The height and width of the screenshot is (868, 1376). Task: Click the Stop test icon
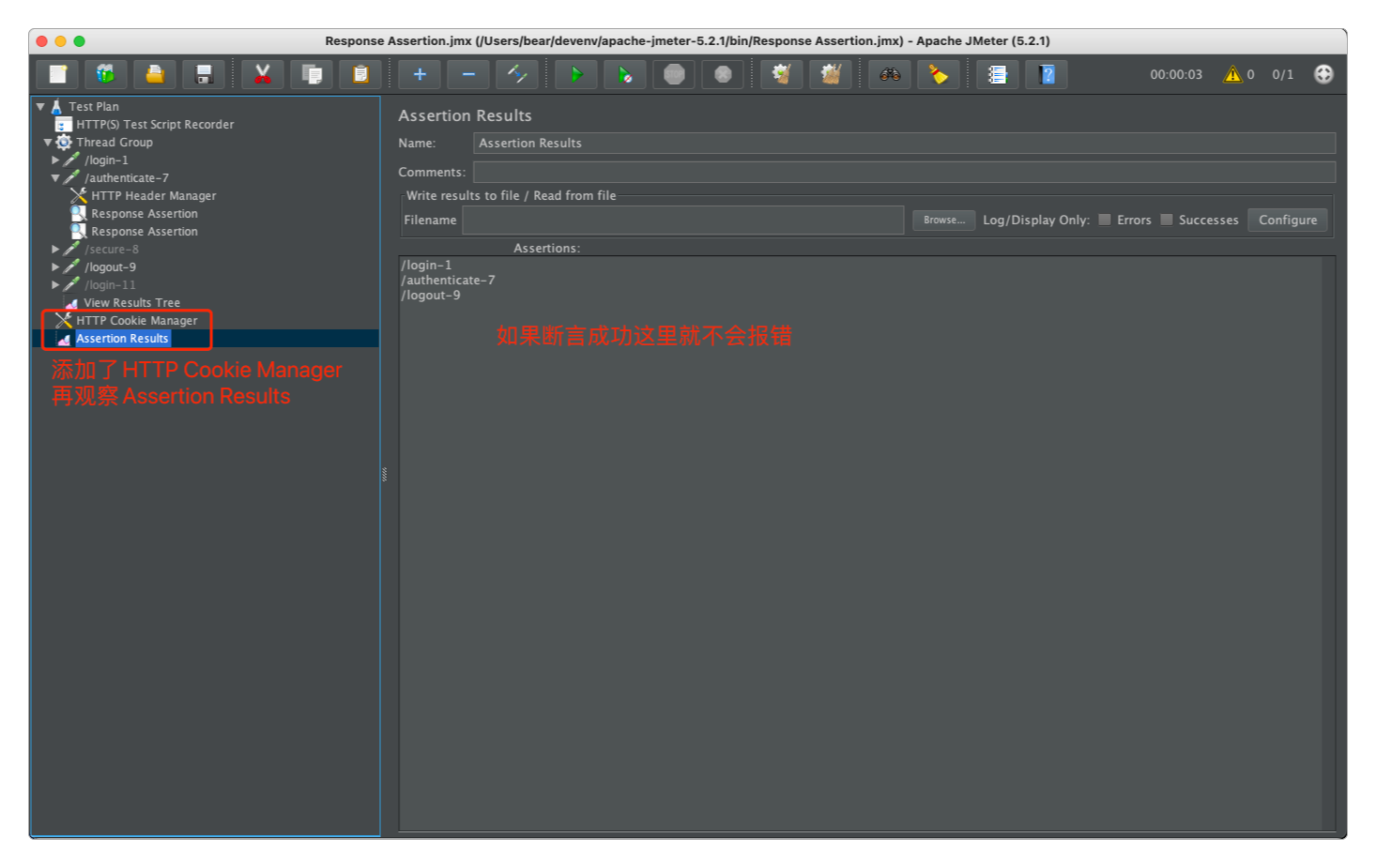click(x=674, y=74)
